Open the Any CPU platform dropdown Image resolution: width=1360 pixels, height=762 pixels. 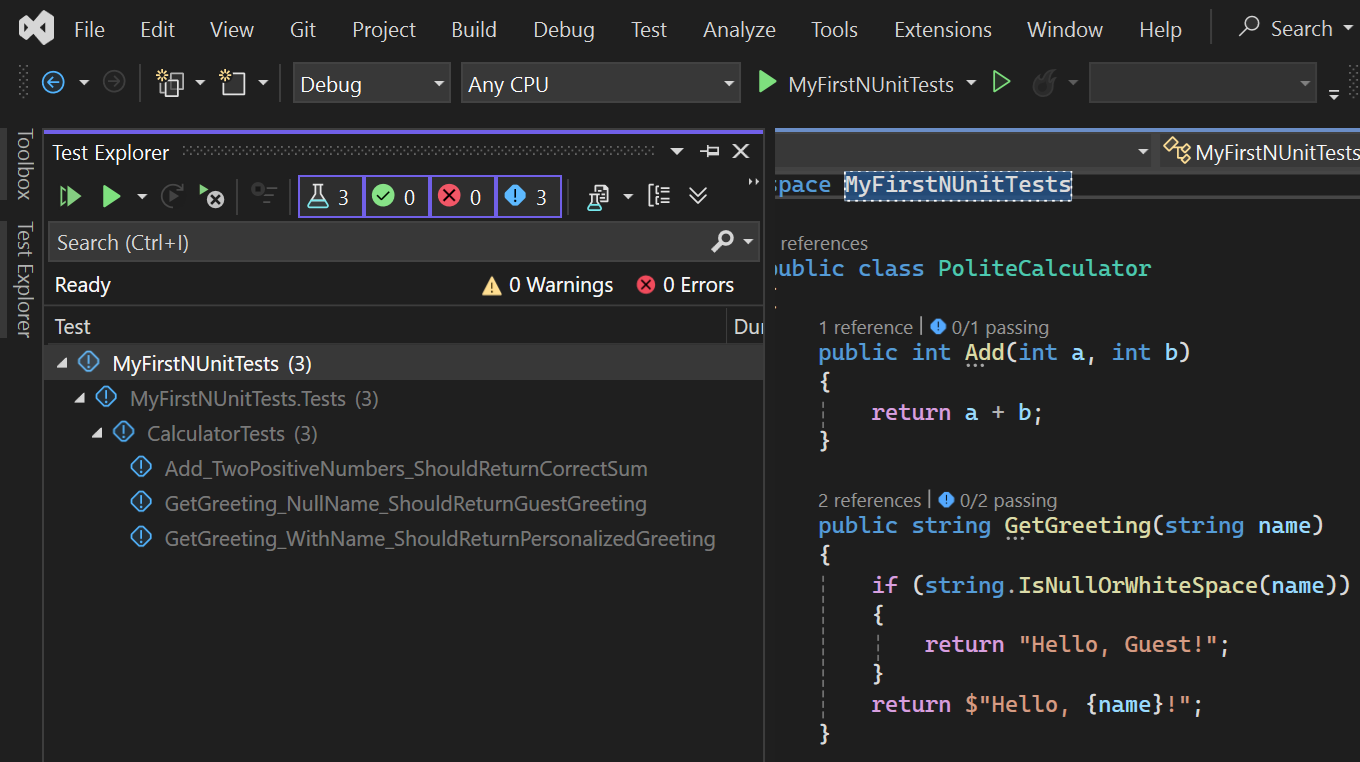600,84
